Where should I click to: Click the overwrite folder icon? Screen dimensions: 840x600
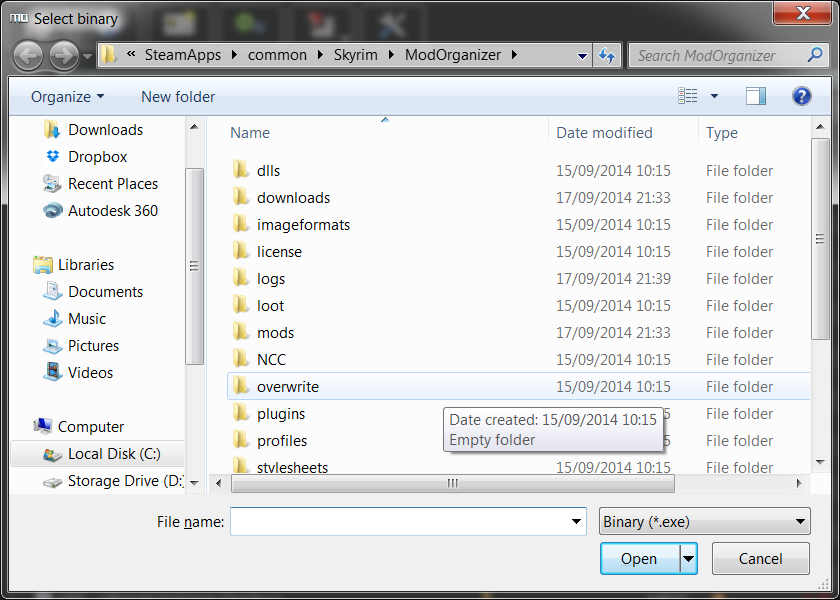tap(241, 386)
